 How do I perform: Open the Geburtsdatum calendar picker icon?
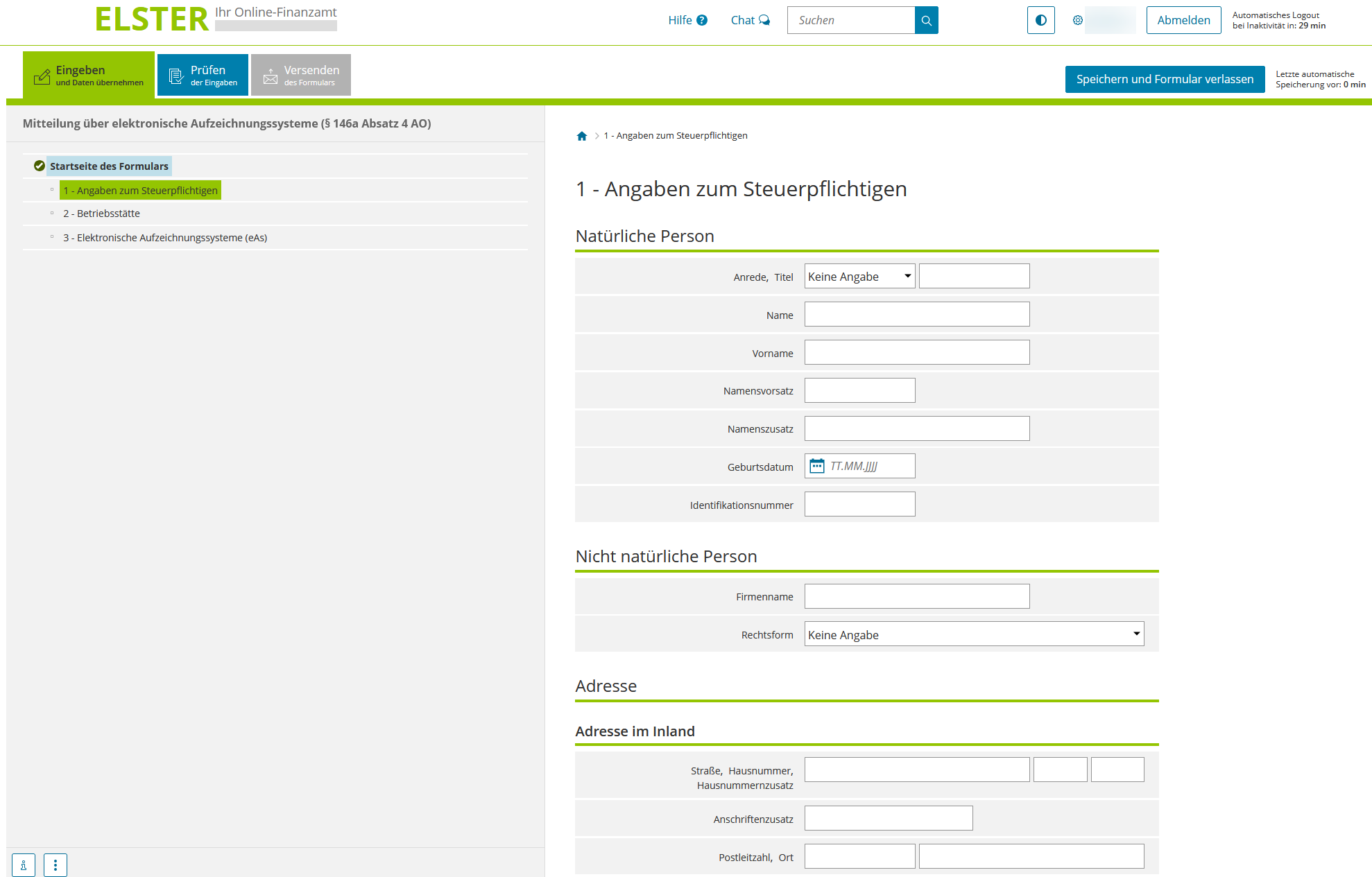click(817, 466)
